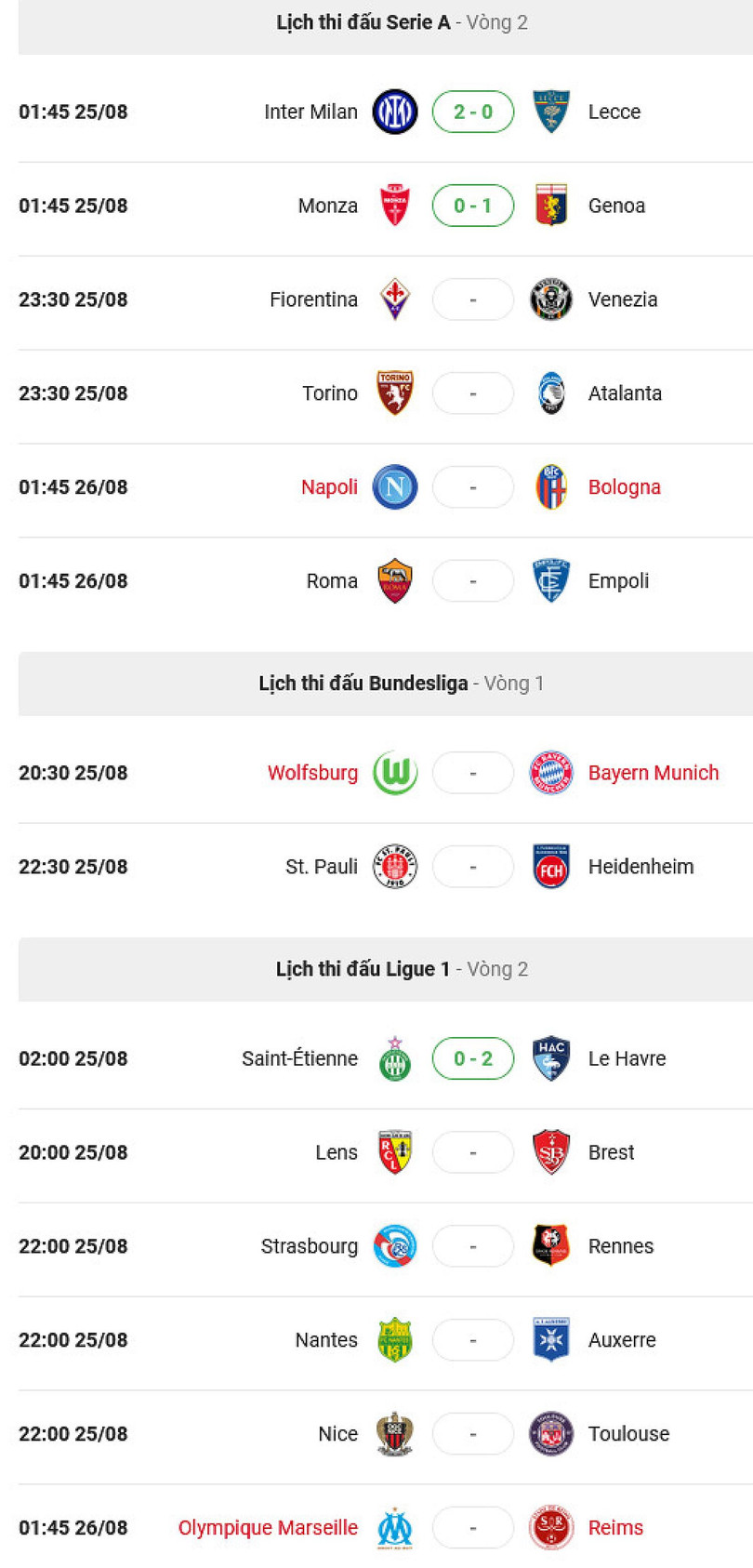
Task: Click the Rennes club crest
Action: pyautogui.click(x=550, y=1246)
